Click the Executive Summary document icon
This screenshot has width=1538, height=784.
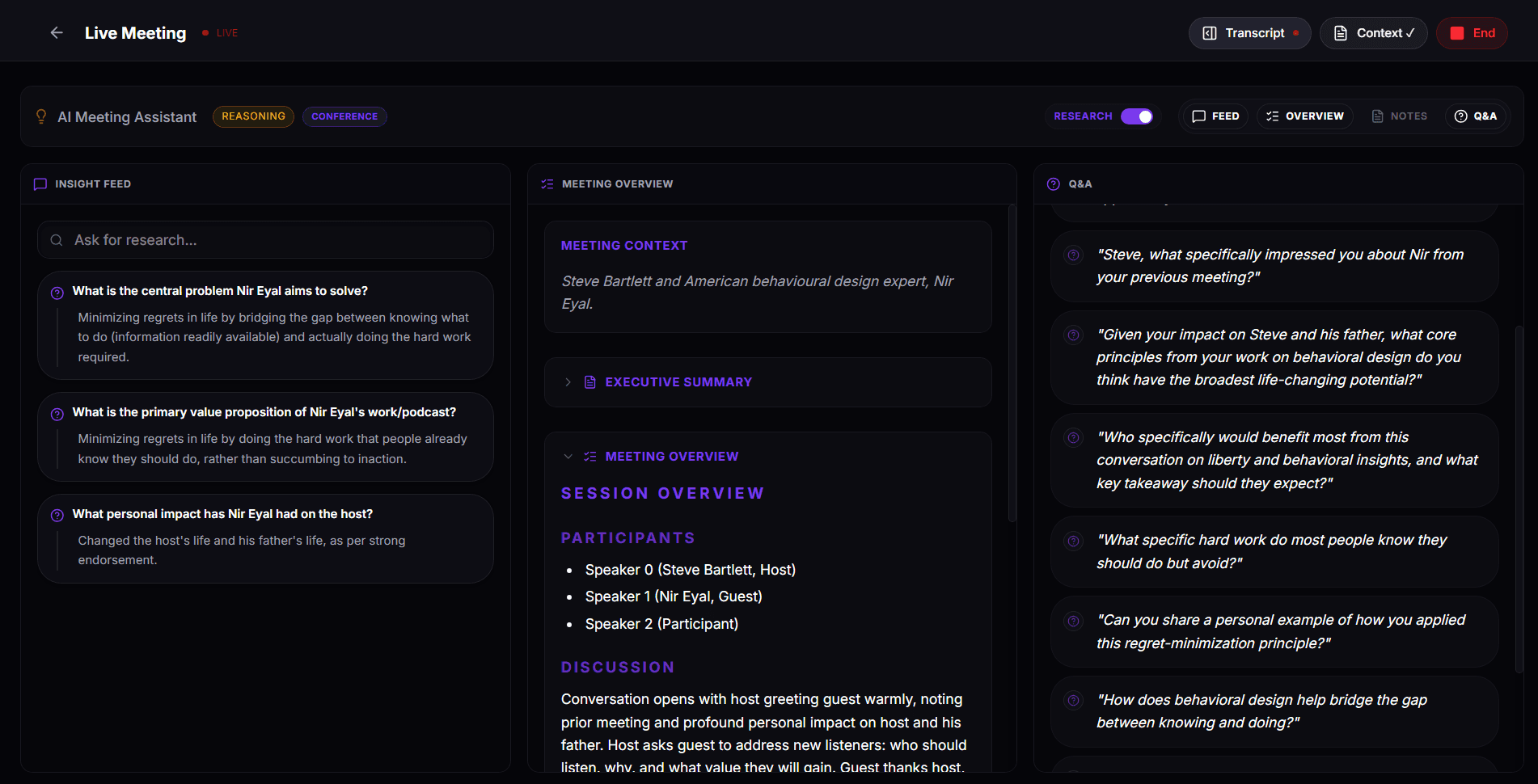(x=590, y=382)
